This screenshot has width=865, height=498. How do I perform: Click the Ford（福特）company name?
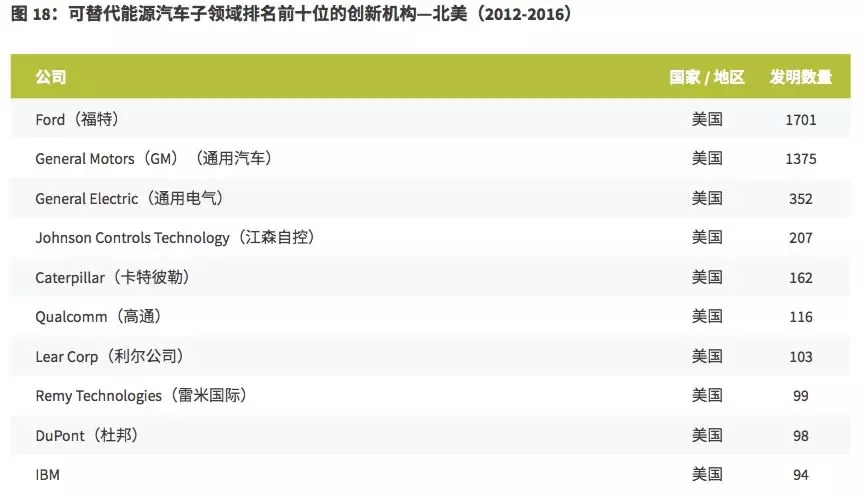(x=77, y=119)
